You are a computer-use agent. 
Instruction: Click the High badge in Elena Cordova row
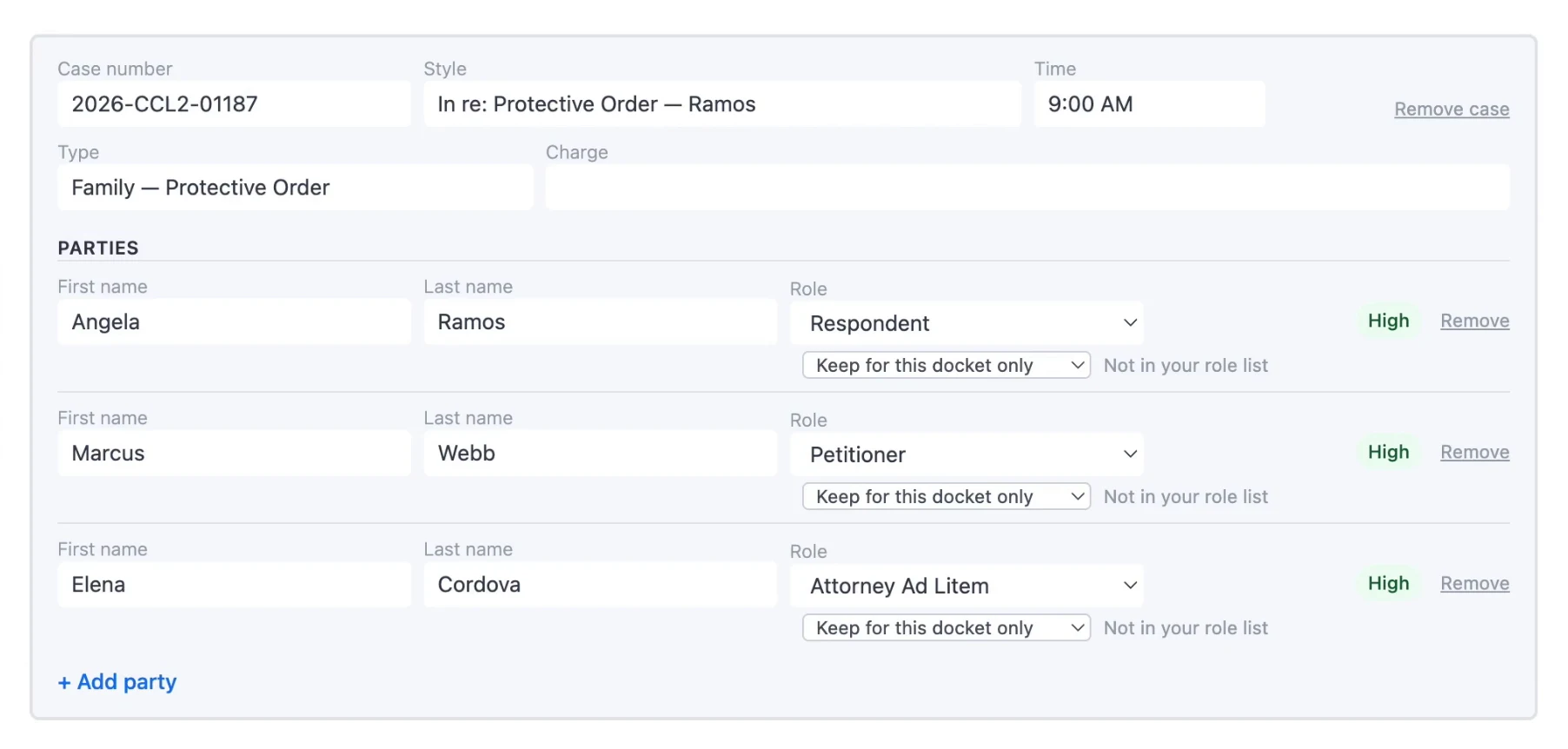(1388, 584)
